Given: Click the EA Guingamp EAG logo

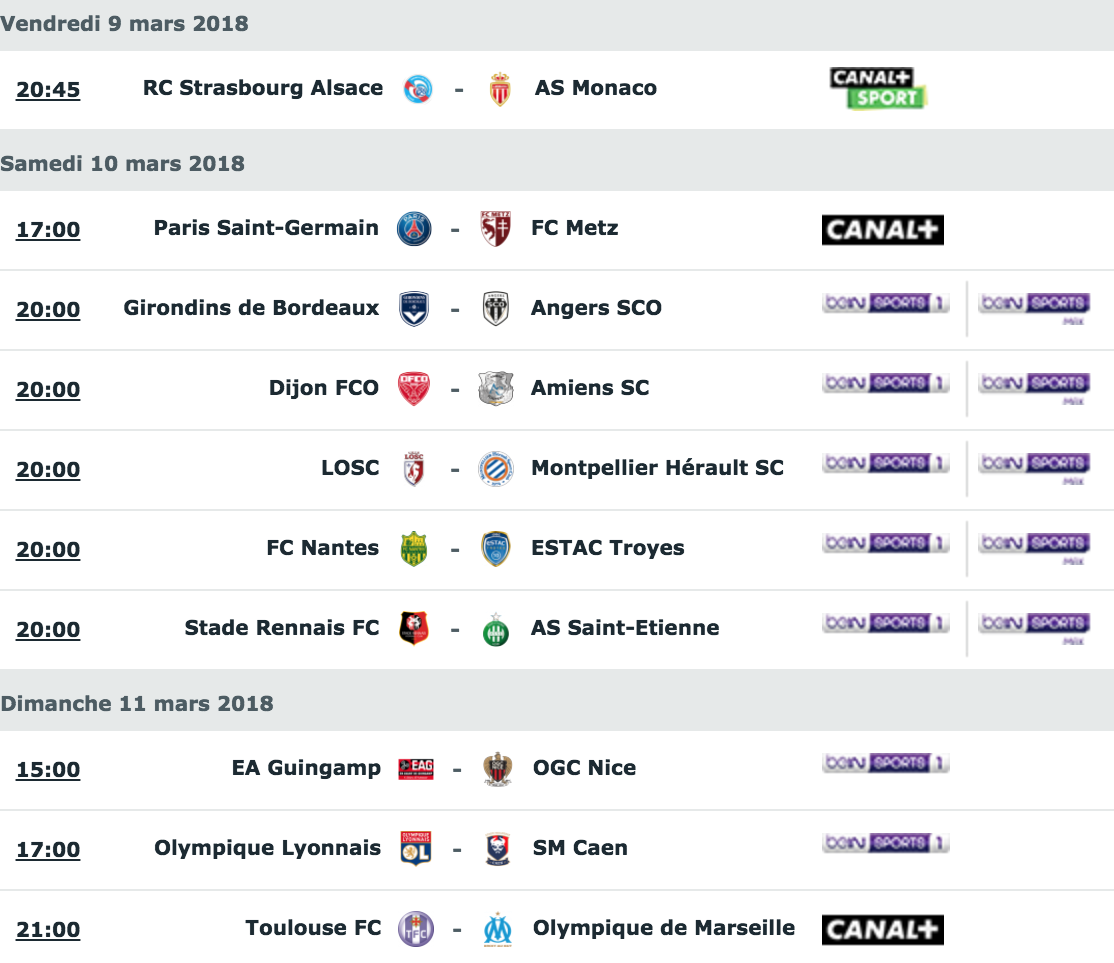Looking at the screenshot, I should [416, 769].
